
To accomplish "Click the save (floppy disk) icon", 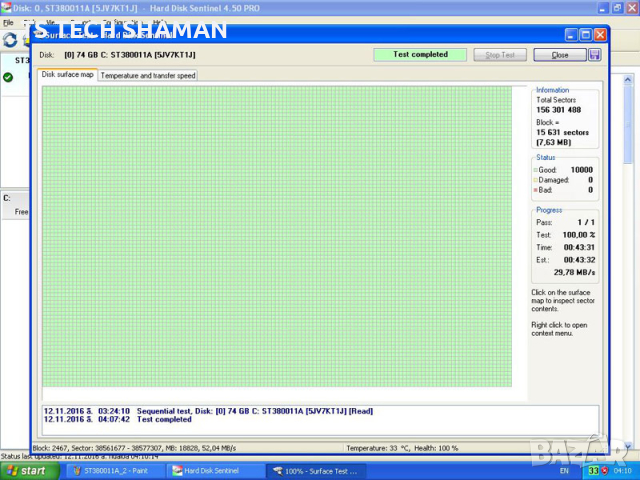I will [x=595, y=55].
